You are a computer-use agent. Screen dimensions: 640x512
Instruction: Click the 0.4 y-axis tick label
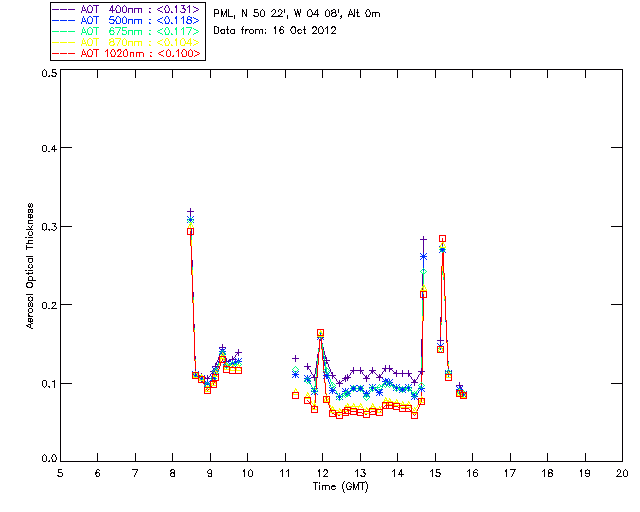pyautogui.click(x=49, y=148)
